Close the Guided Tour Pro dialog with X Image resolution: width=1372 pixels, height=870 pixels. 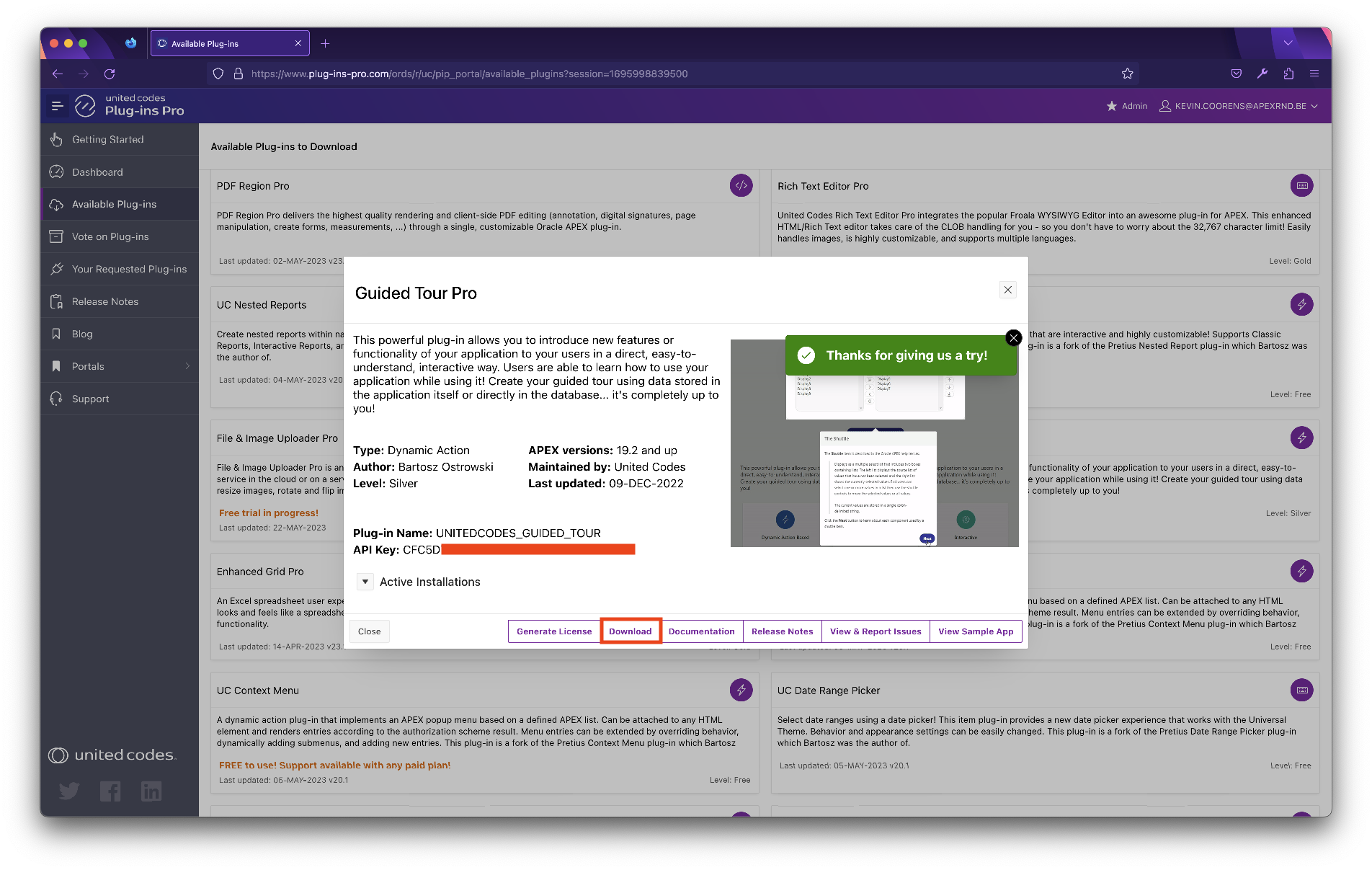pos(1008,290)
